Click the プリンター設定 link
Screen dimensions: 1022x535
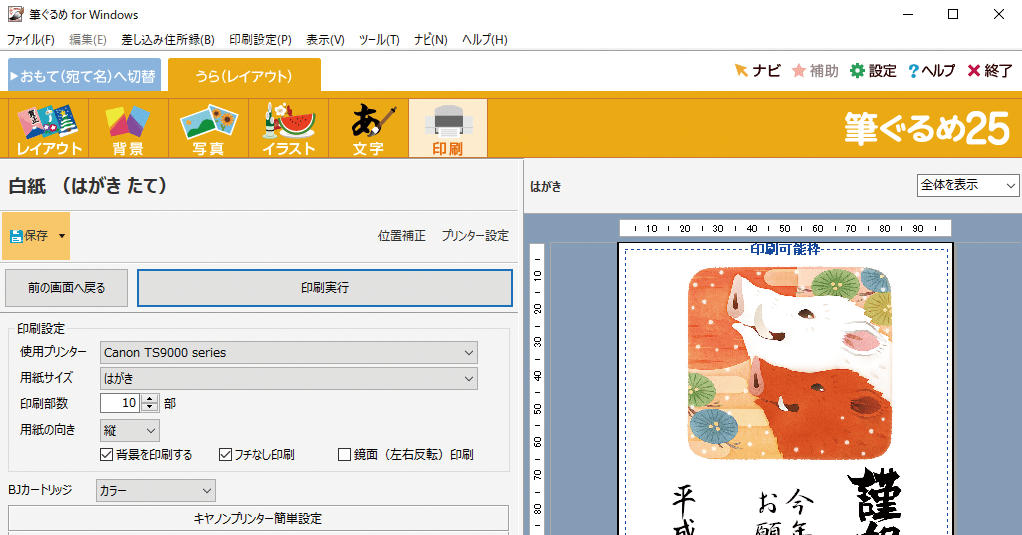tap(475, 236)
